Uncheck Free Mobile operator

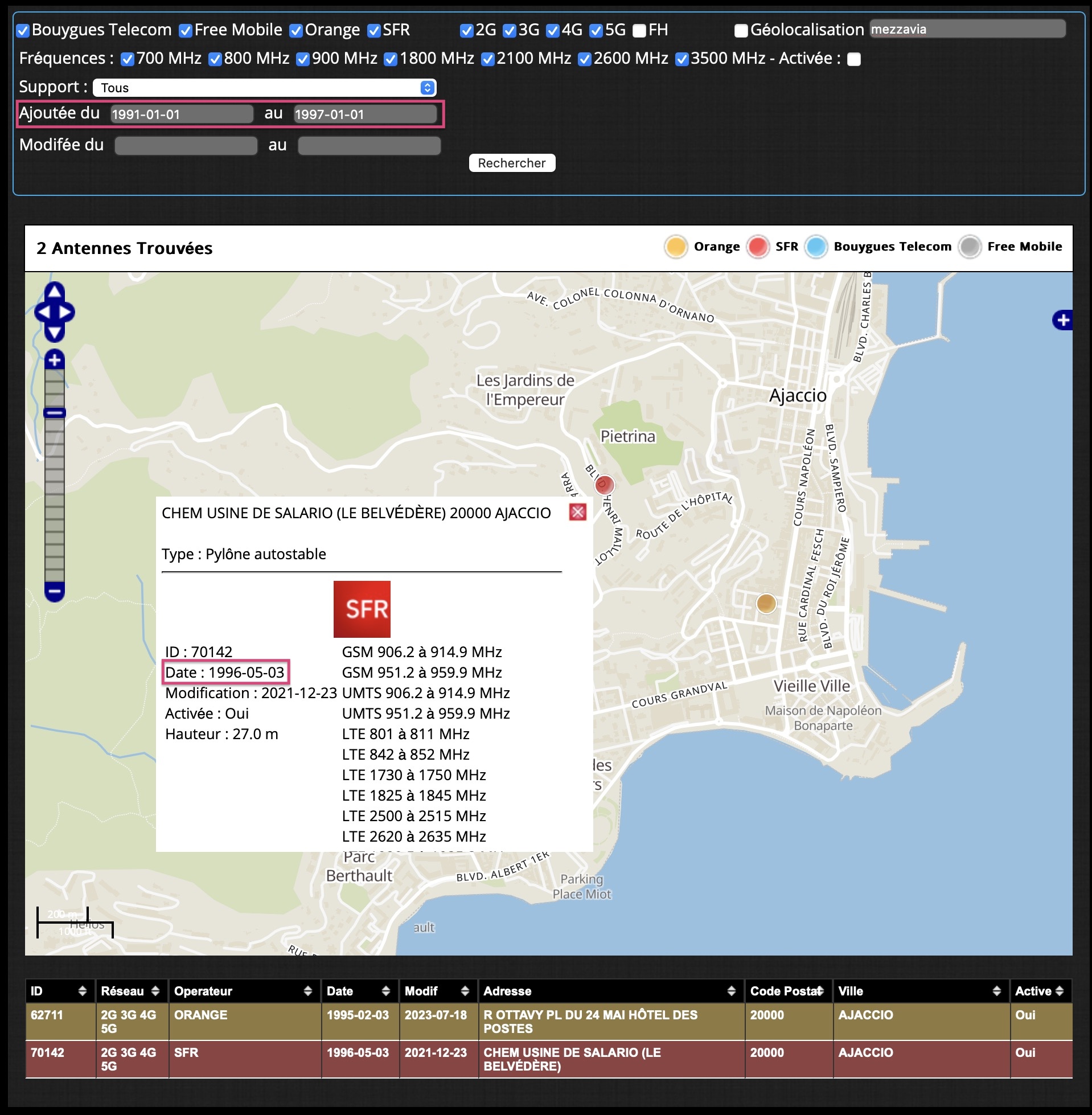[x=185, y=31]
